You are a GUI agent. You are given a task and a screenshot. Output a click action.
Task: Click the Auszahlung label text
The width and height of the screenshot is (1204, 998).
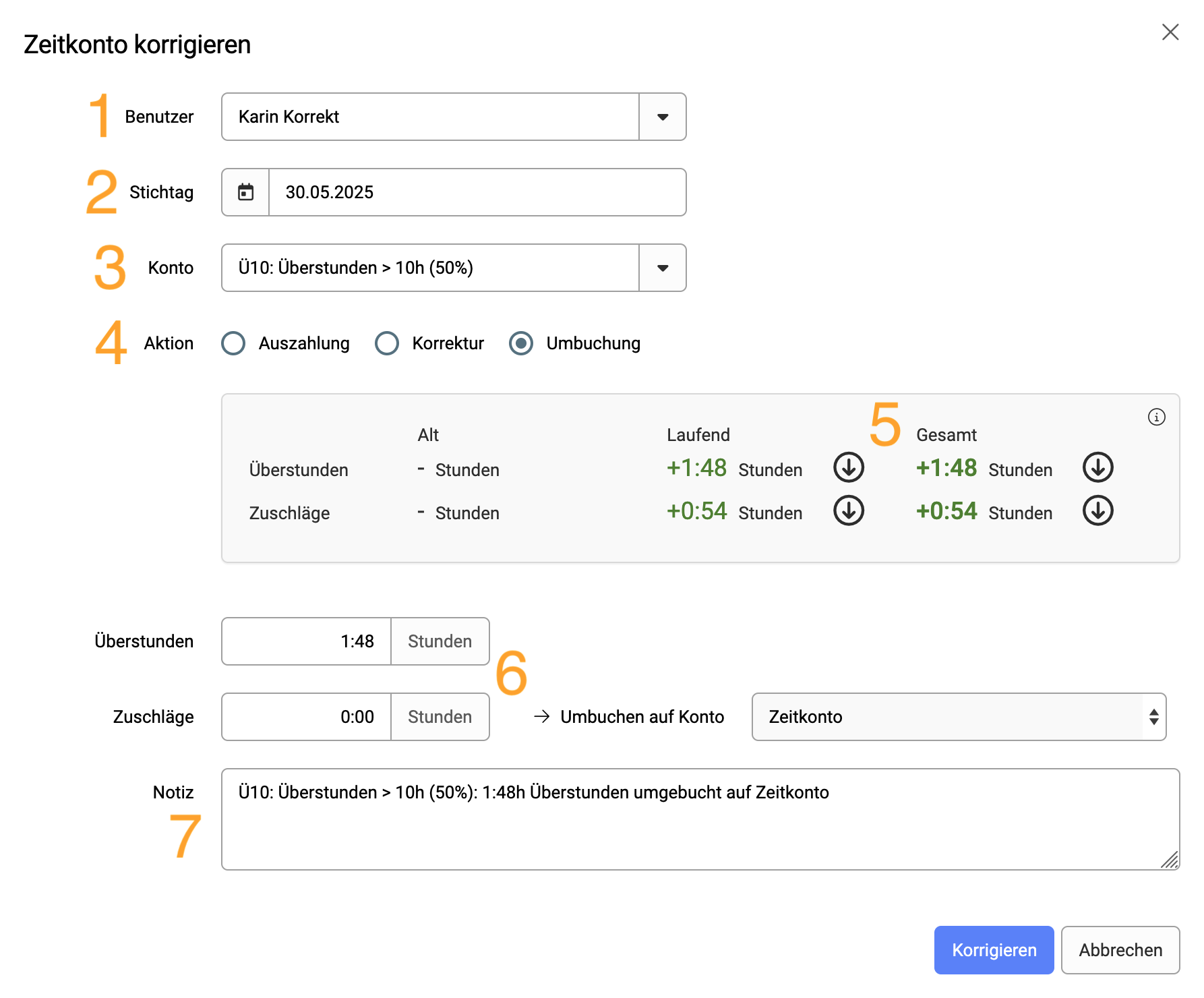(304, 343)
